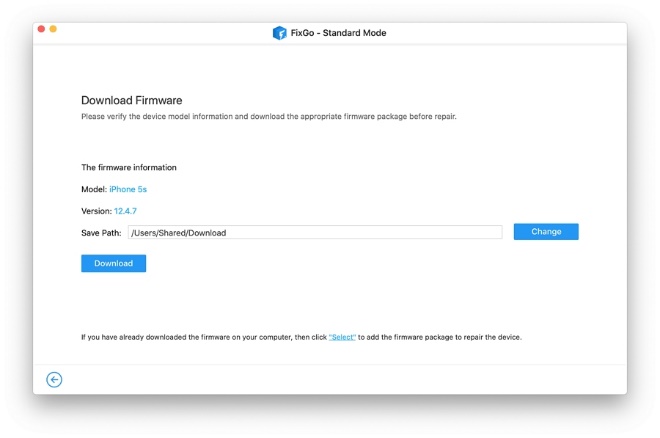The image size is (660, 438).
Task: Minimize the window using the yellow button
Action: point(53,29)
